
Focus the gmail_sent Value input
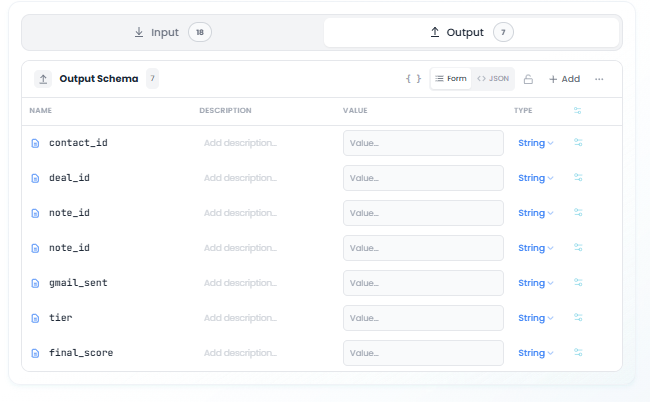(x=423, y=283)
